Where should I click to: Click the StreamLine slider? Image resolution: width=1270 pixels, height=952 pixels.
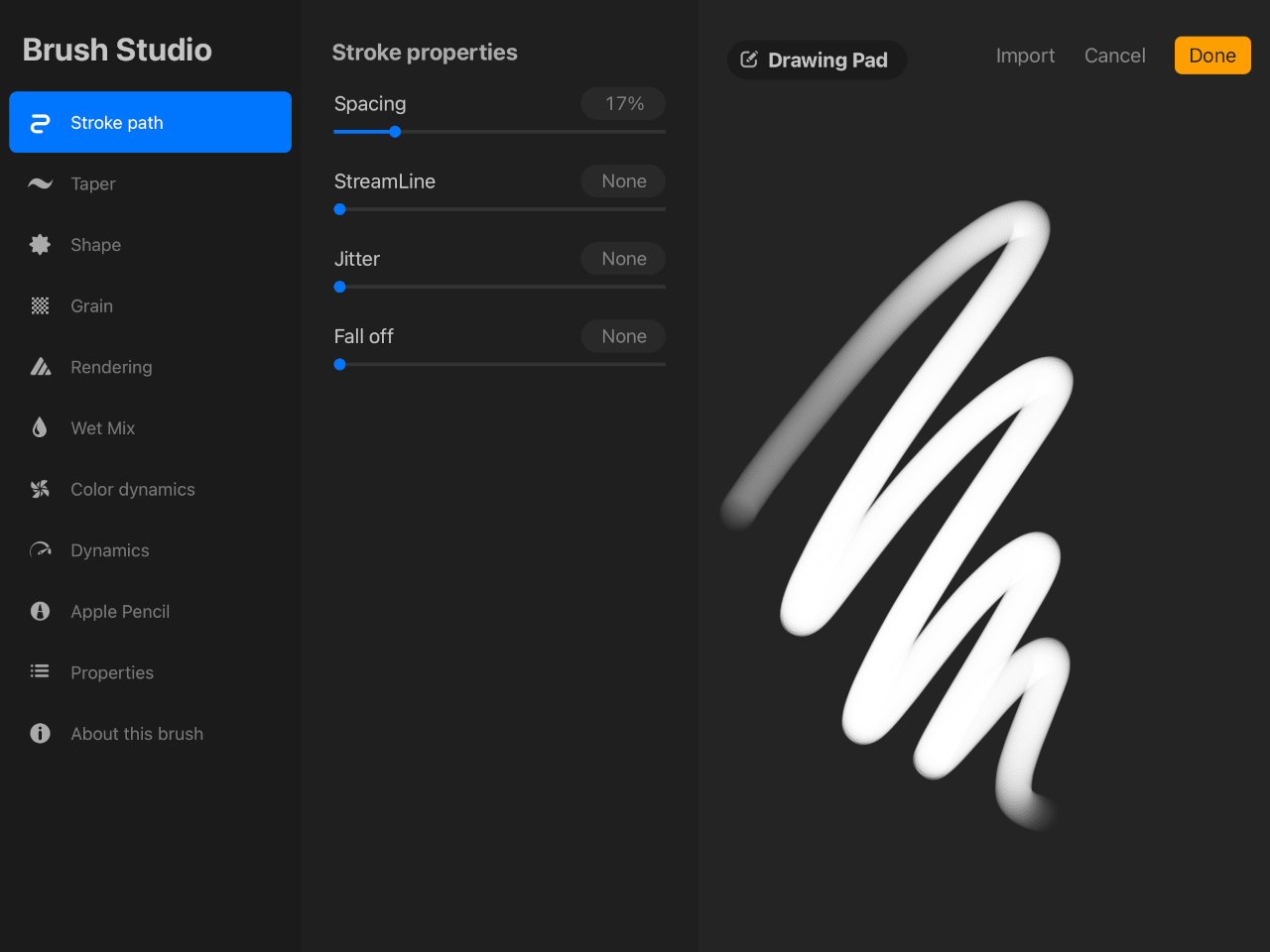(x=496, y=209)
